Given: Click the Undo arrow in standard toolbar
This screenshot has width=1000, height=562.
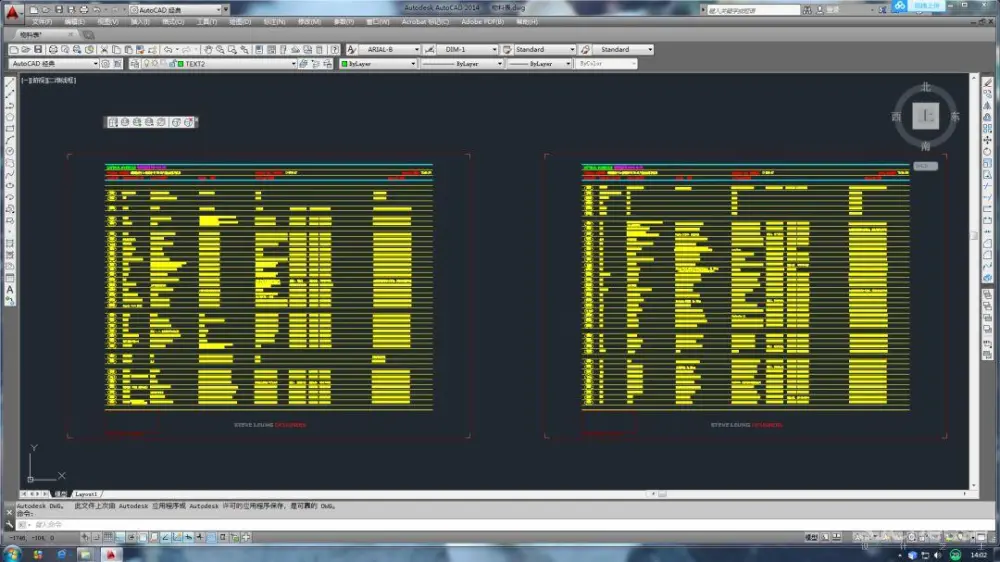Looking at the screenshot, I should [166, 49].
